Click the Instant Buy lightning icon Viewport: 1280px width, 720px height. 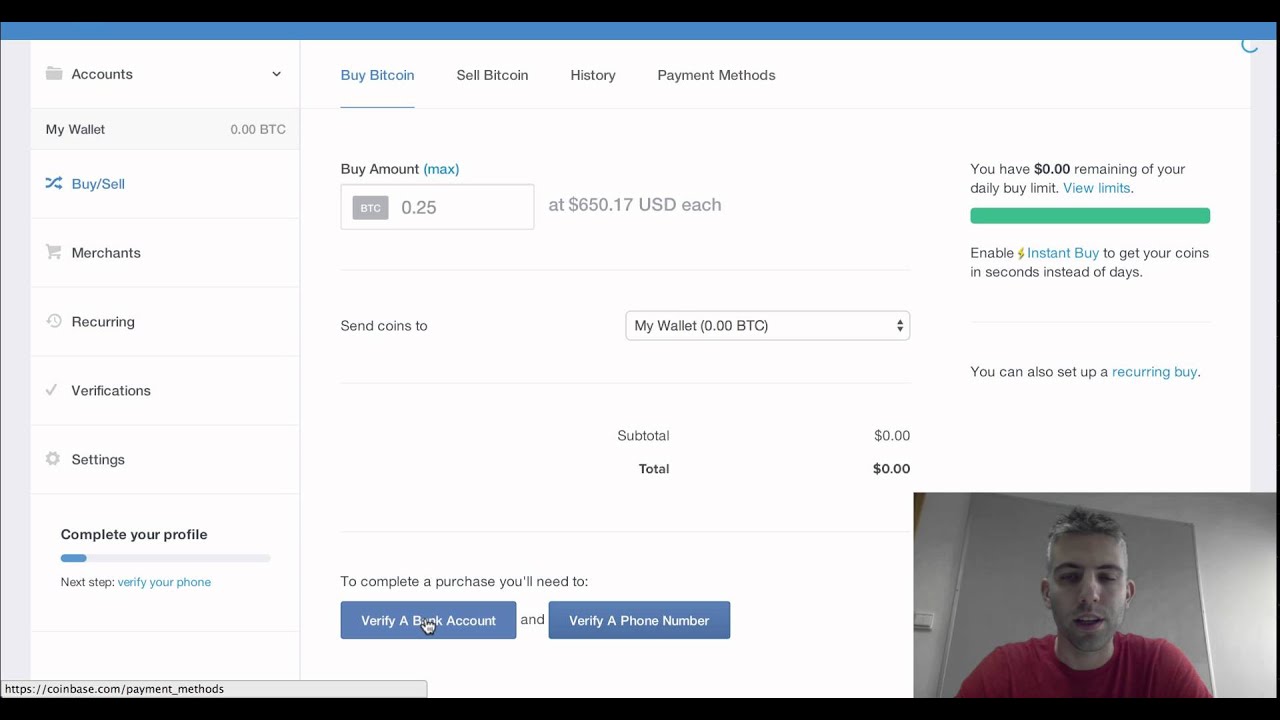point(1021,254)
